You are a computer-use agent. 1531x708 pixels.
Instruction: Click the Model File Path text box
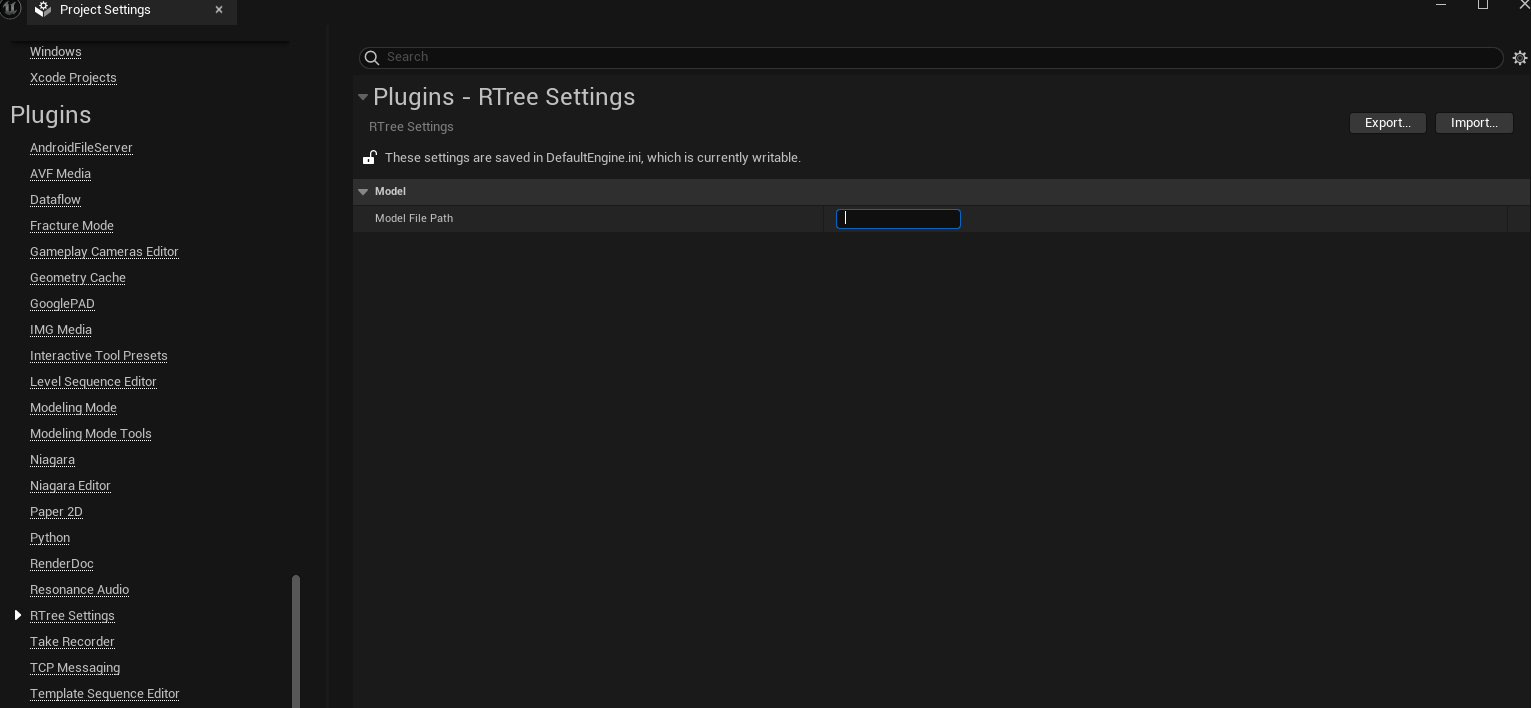click(898, 218)
